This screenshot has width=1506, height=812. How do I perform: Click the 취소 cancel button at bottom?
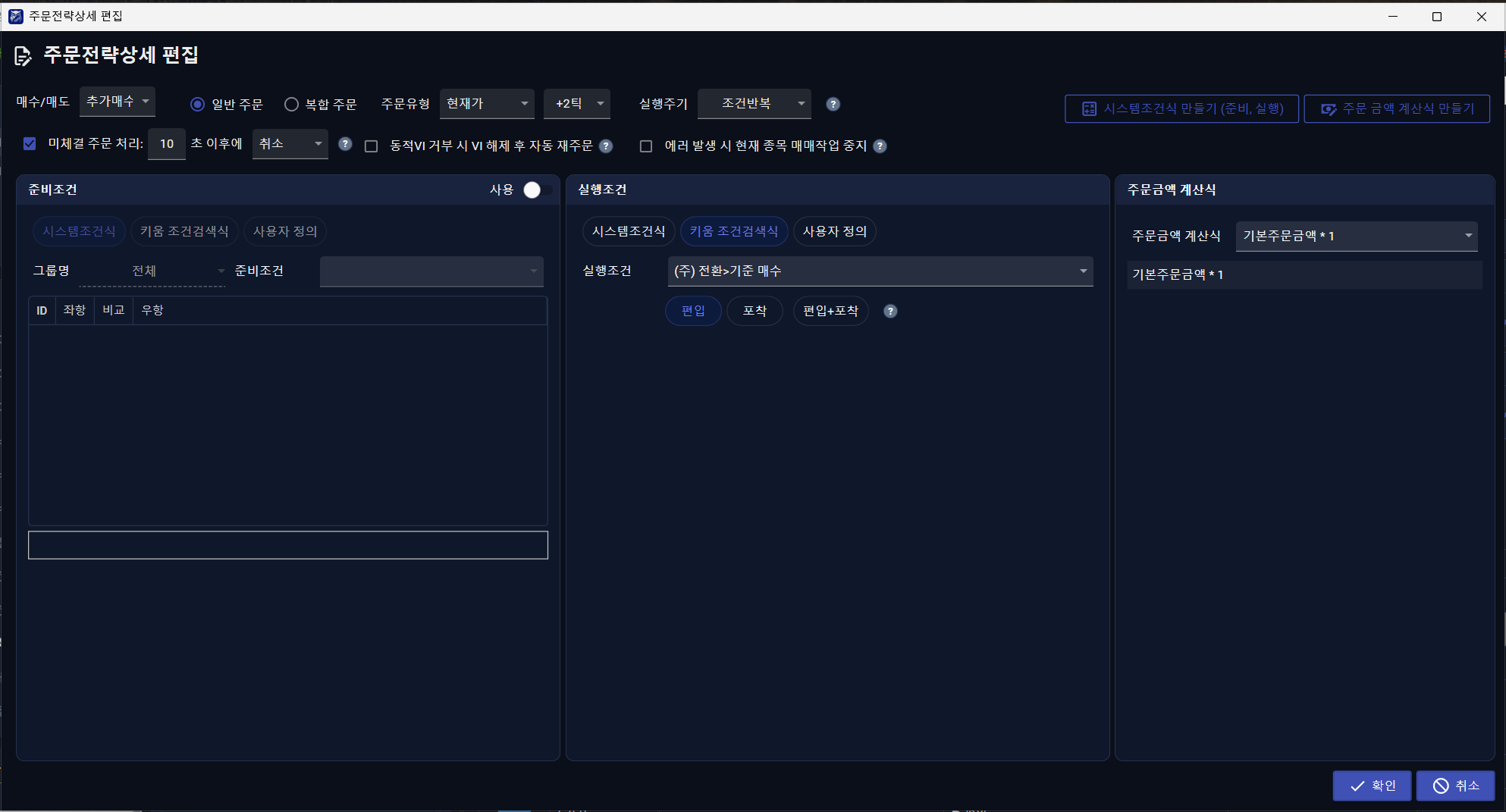coord(1455,786)
